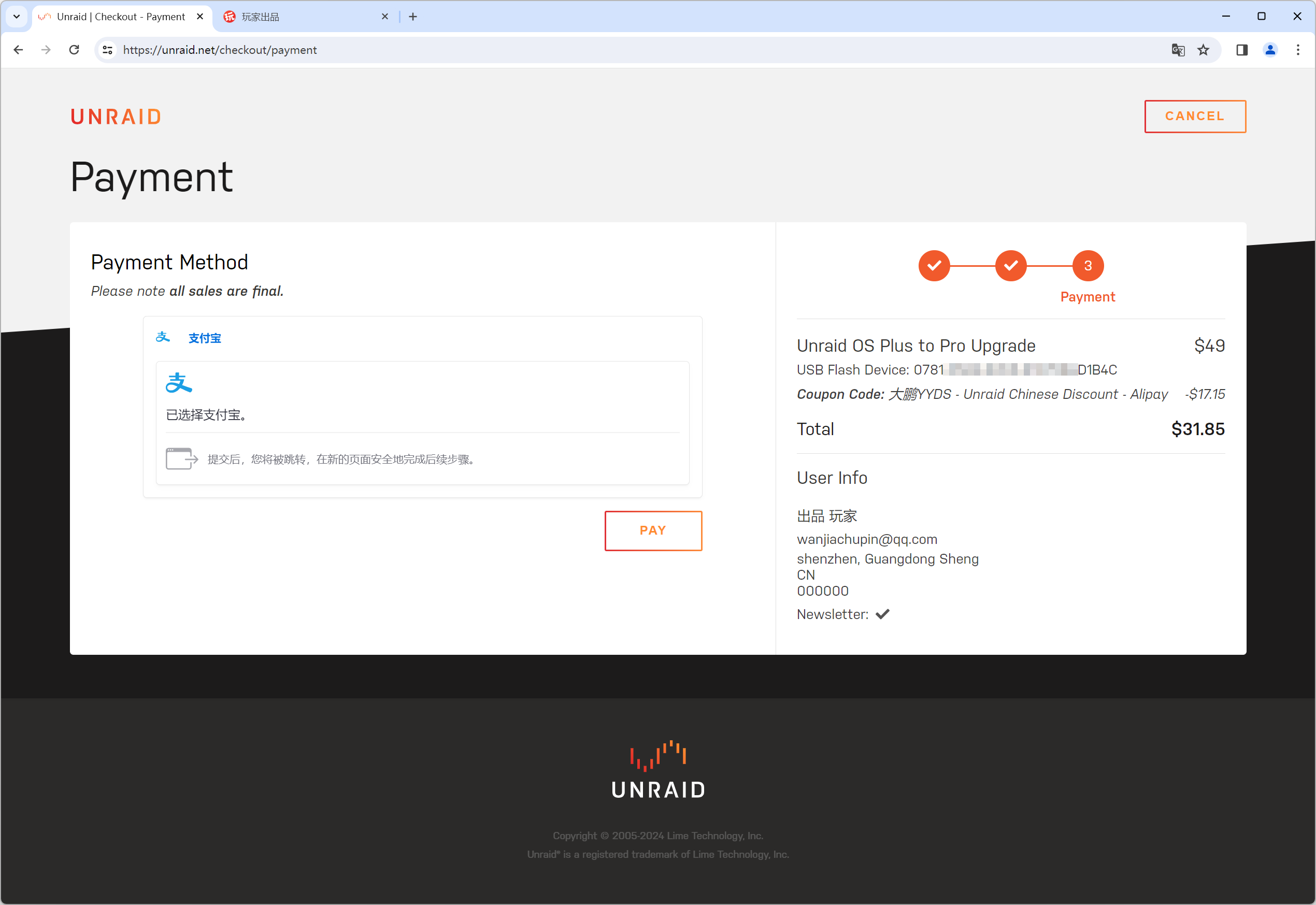Close the Unraid Checkout tab
This screenshot has width=1316, height=905.
[x=199, y=17]
